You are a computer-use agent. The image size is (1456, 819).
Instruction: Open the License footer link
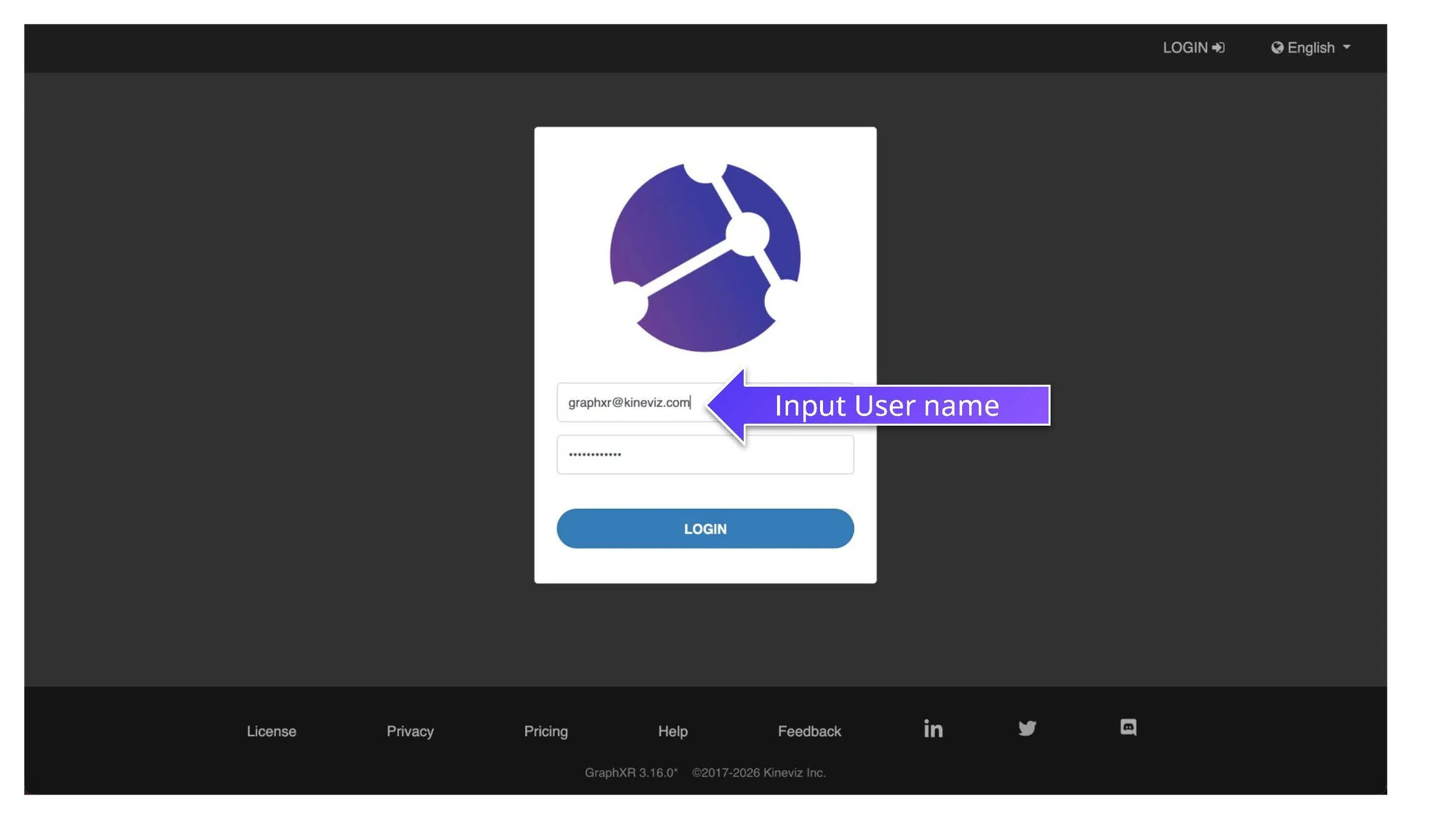click(271, 731)
